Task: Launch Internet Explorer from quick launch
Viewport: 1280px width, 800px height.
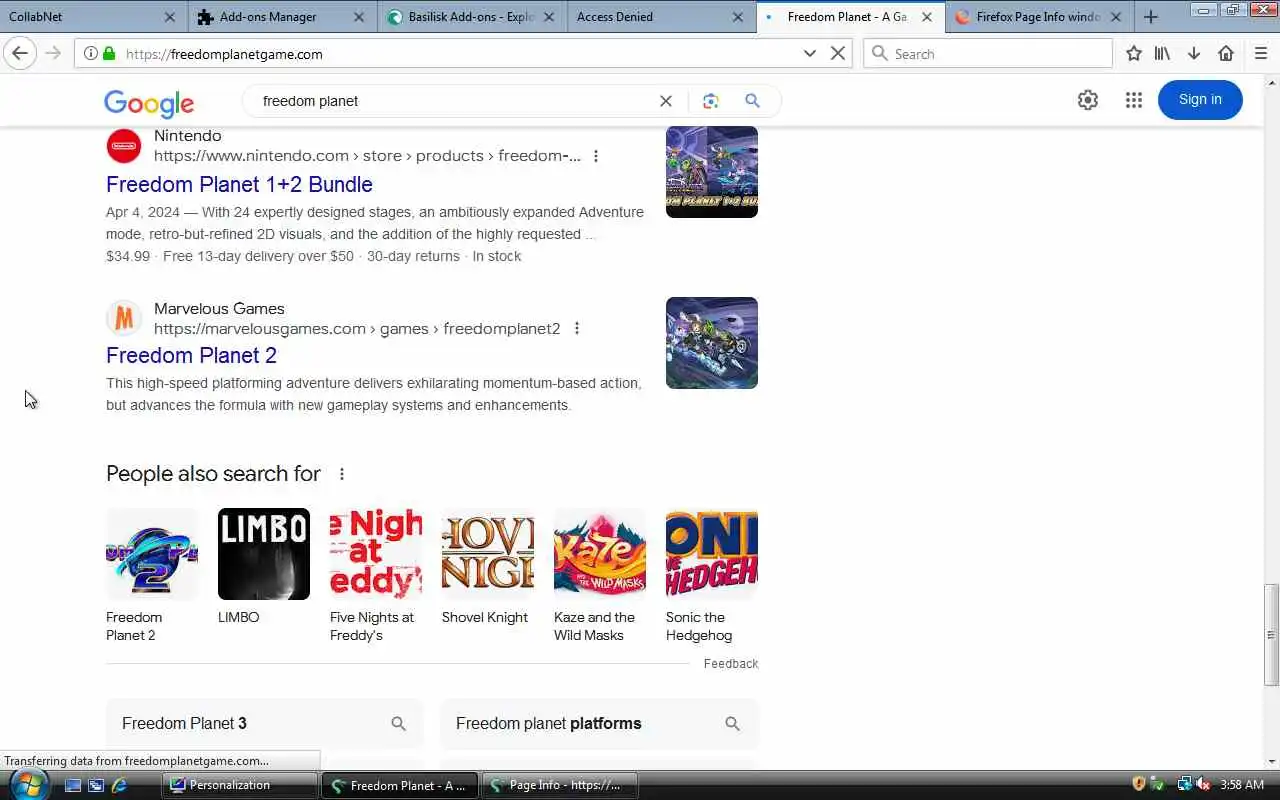Action: pos(120,785)
